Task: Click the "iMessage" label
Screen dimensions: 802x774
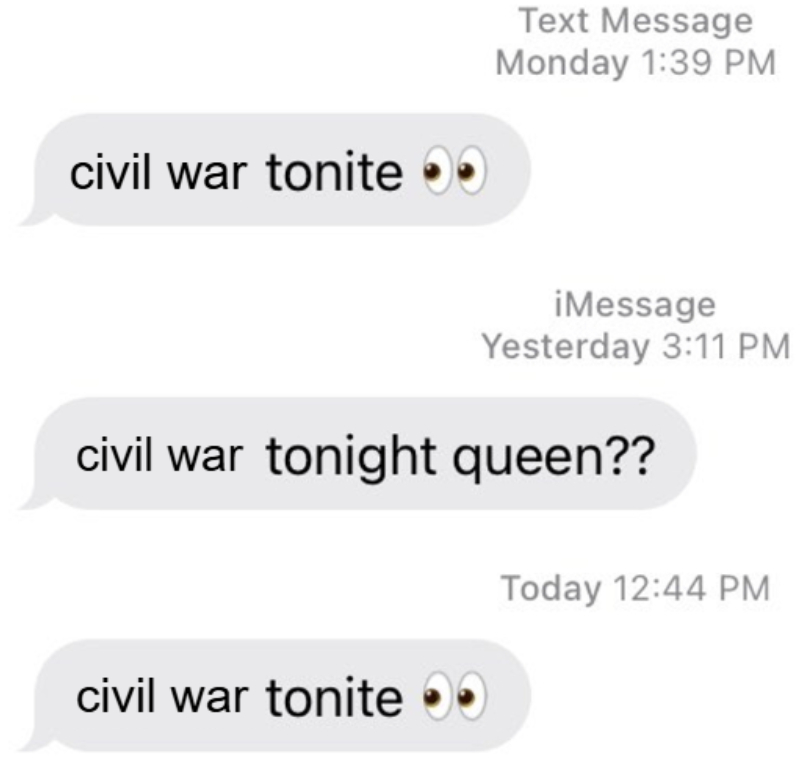Action: pos(635,305)
